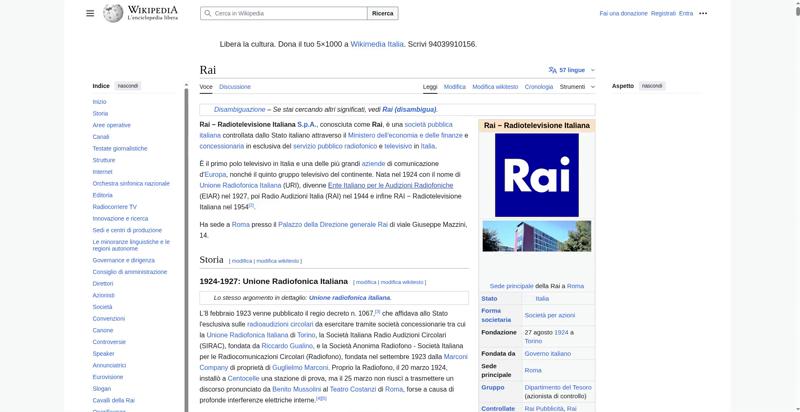The width and height of the screenshot is (800, 412).
Task: Jump to Testate giornalistiche in the index
Action: [120, 149]
